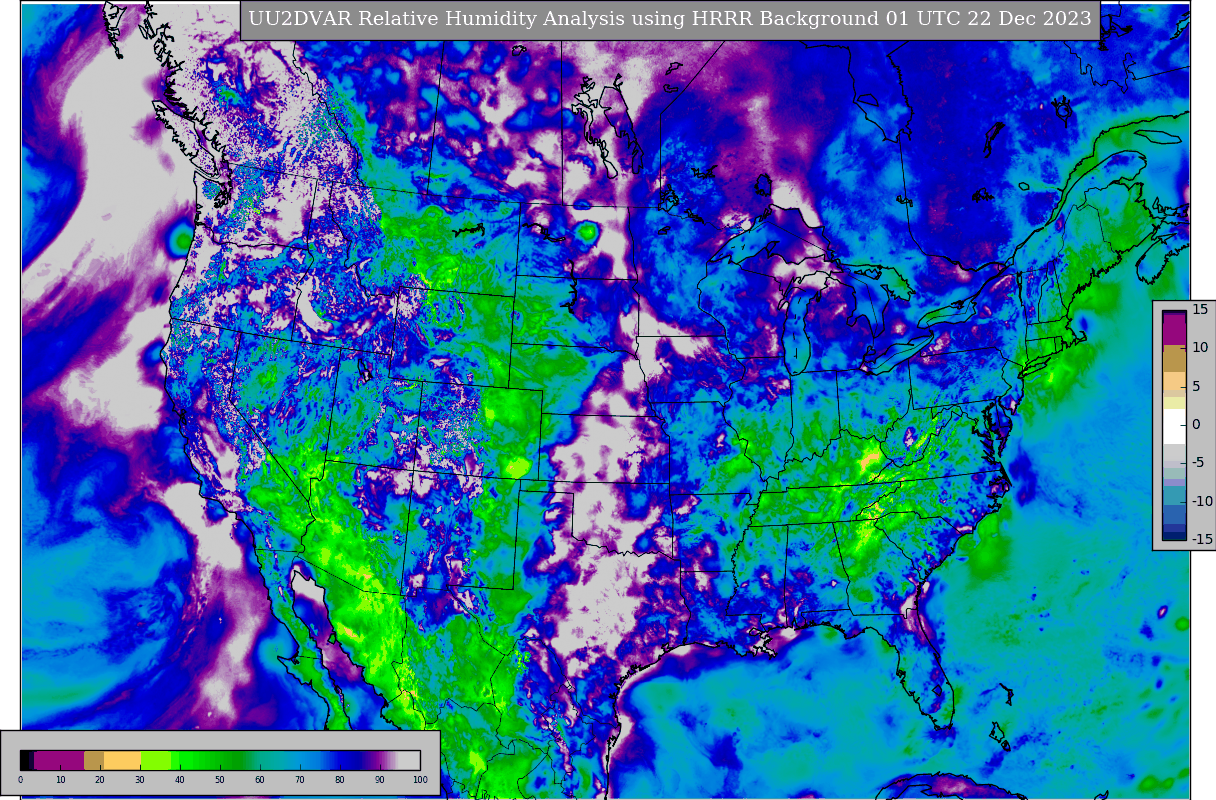The width and height of the screenshot is (1216, 800).
Task: Click the '0' label on the right colorbar
Action: coord(1196,424)
